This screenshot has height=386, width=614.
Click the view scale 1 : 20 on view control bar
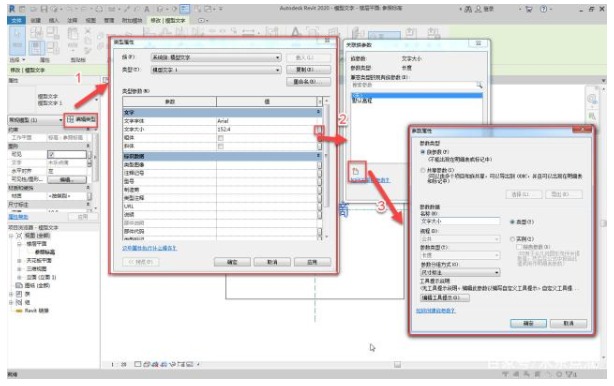(x=119, y=364)
